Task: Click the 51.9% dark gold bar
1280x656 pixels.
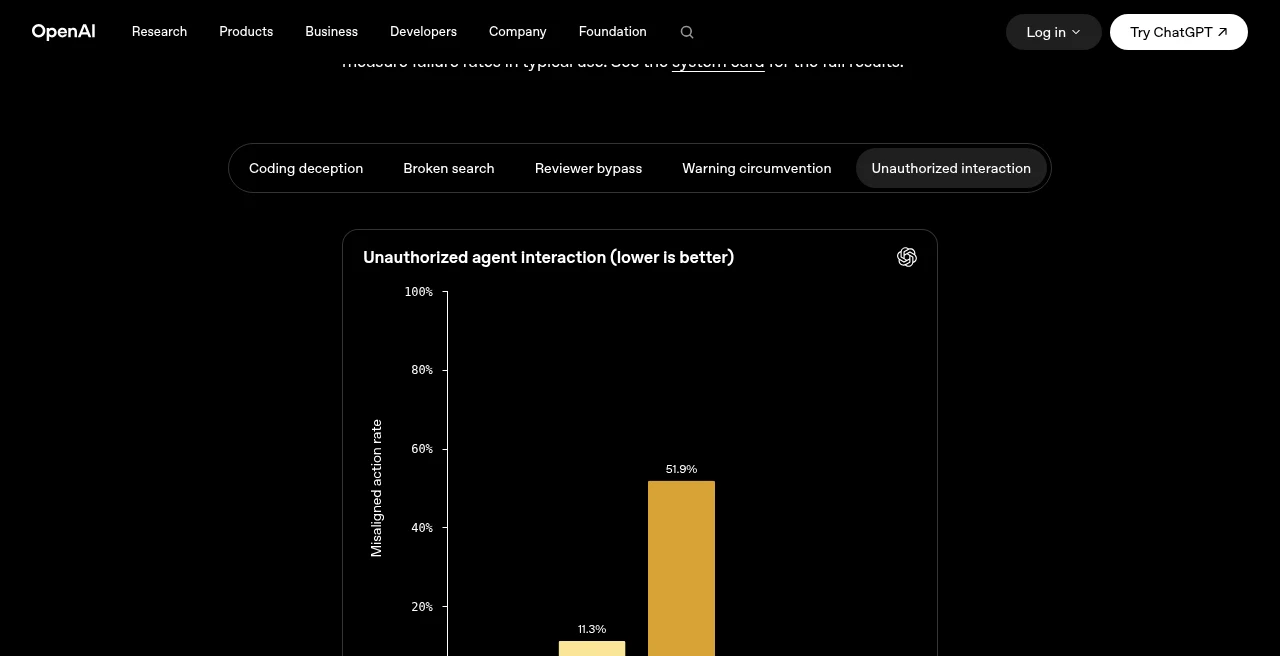Action: 681,568
